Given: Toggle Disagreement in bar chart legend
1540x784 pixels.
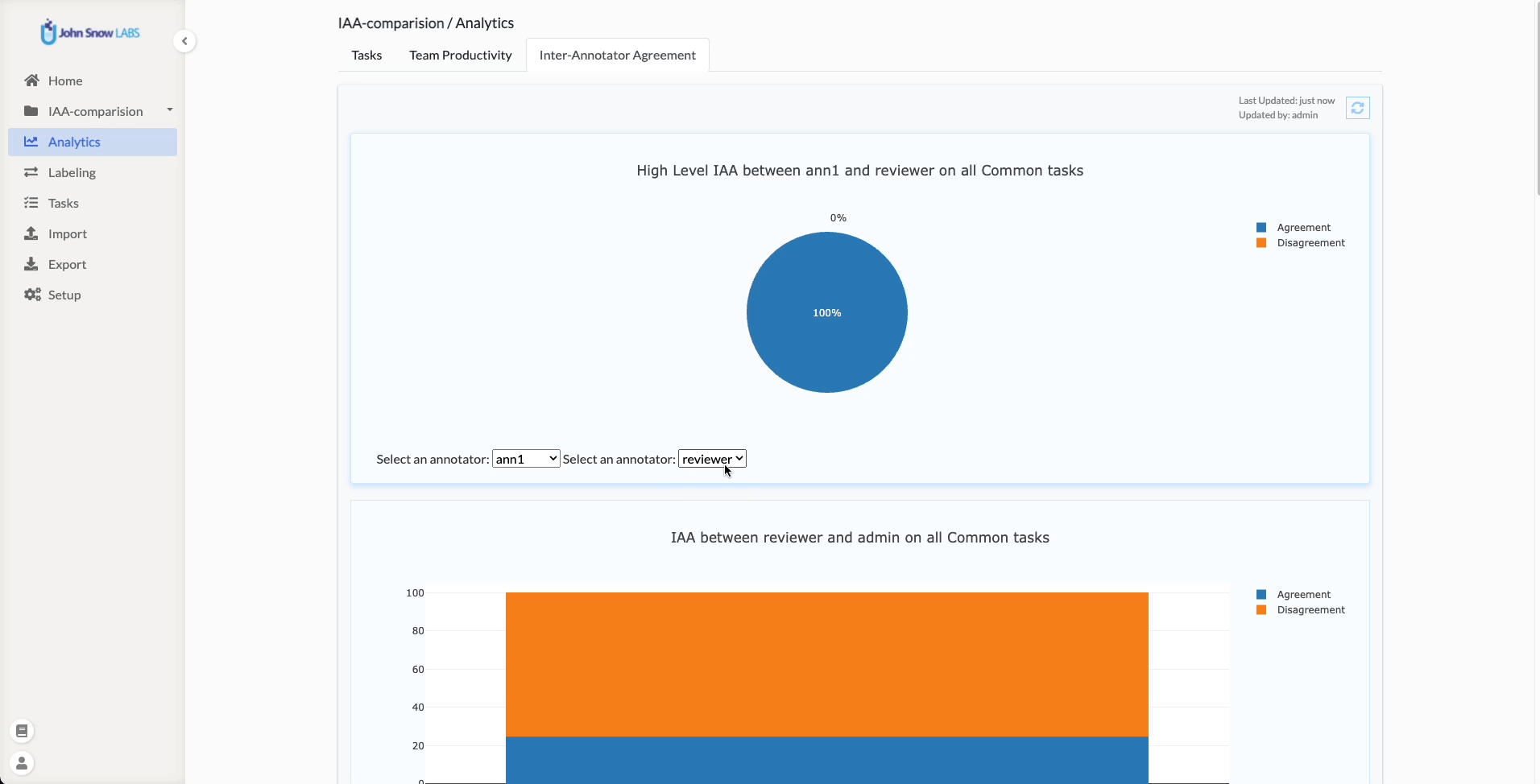Looking at the screenshot, I should pyautogui.click(x=1310, y=610).
